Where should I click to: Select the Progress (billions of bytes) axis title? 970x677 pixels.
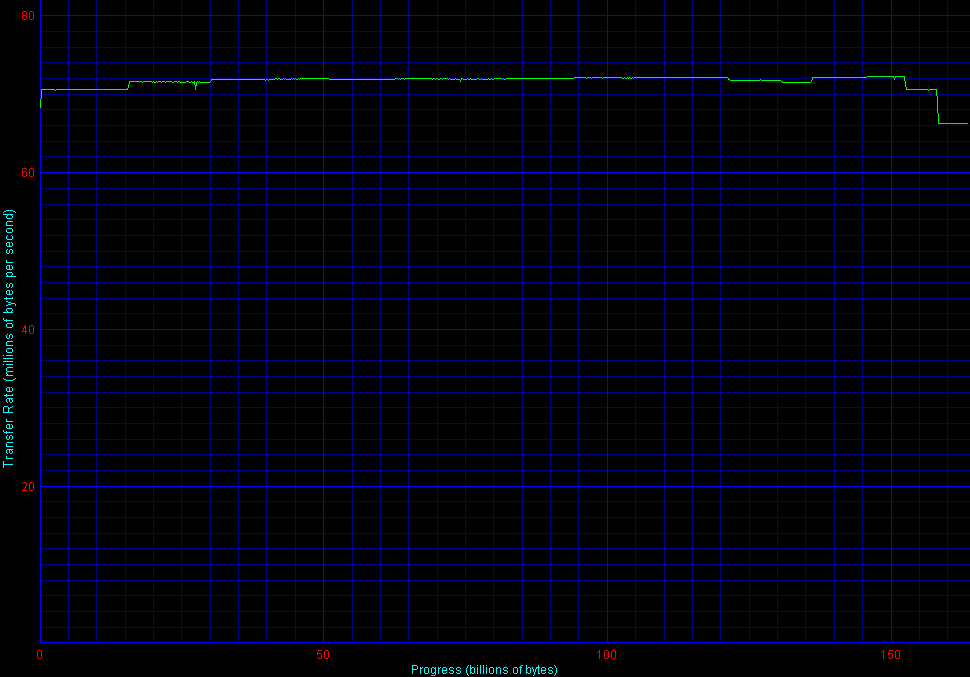(484, 669)
